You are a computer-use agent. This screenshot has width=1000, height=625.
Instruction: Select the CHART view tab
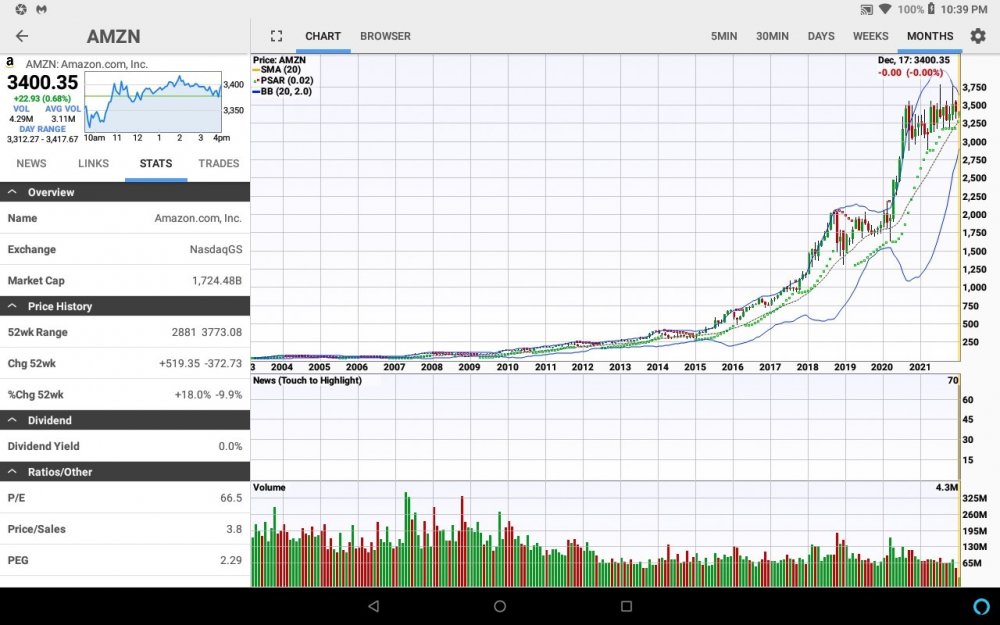(x=323, y=36)
